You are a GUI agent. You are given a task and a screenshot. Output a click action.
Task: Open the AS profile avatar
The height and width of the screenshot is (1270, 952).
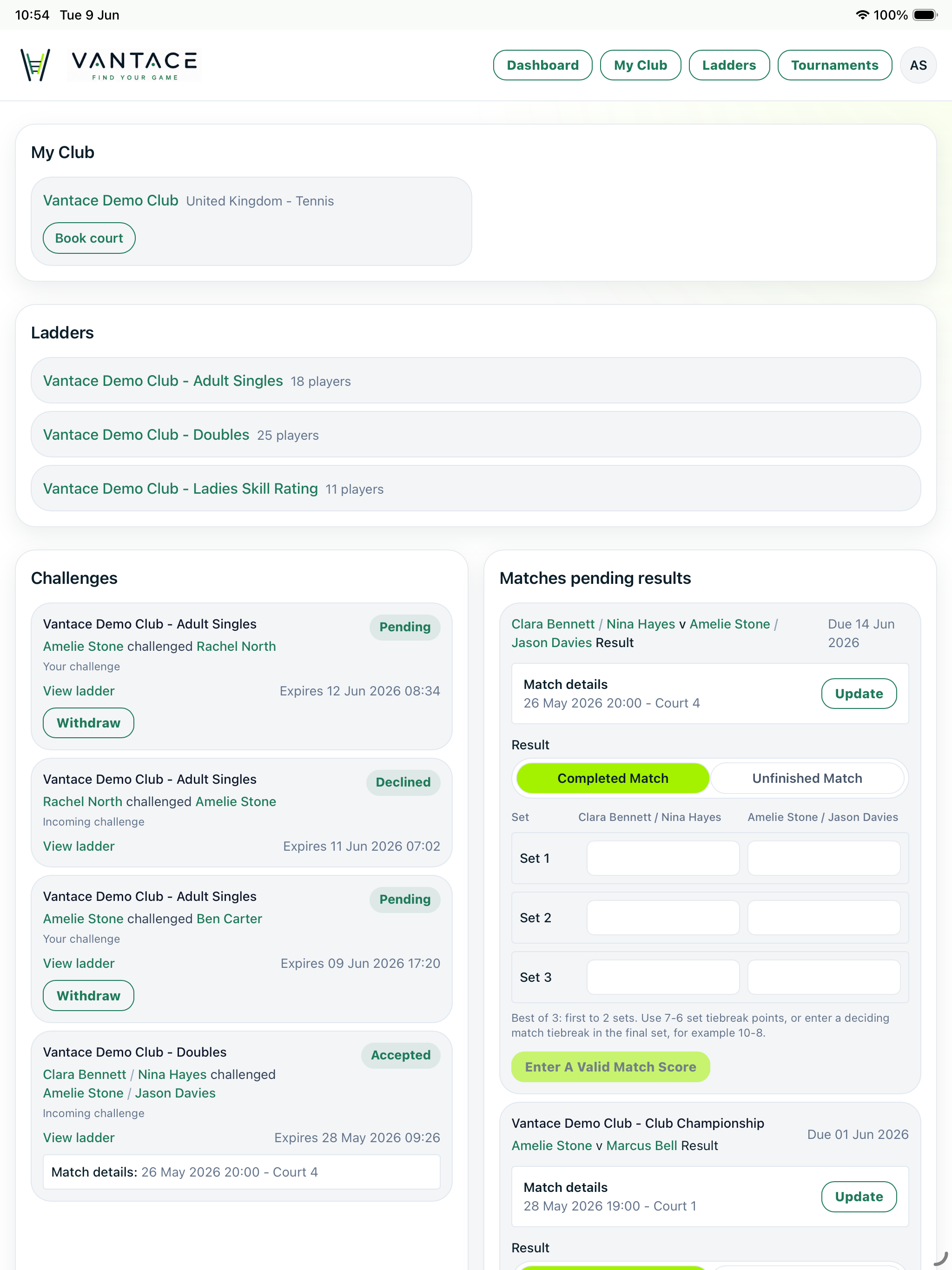click(918, 66)
